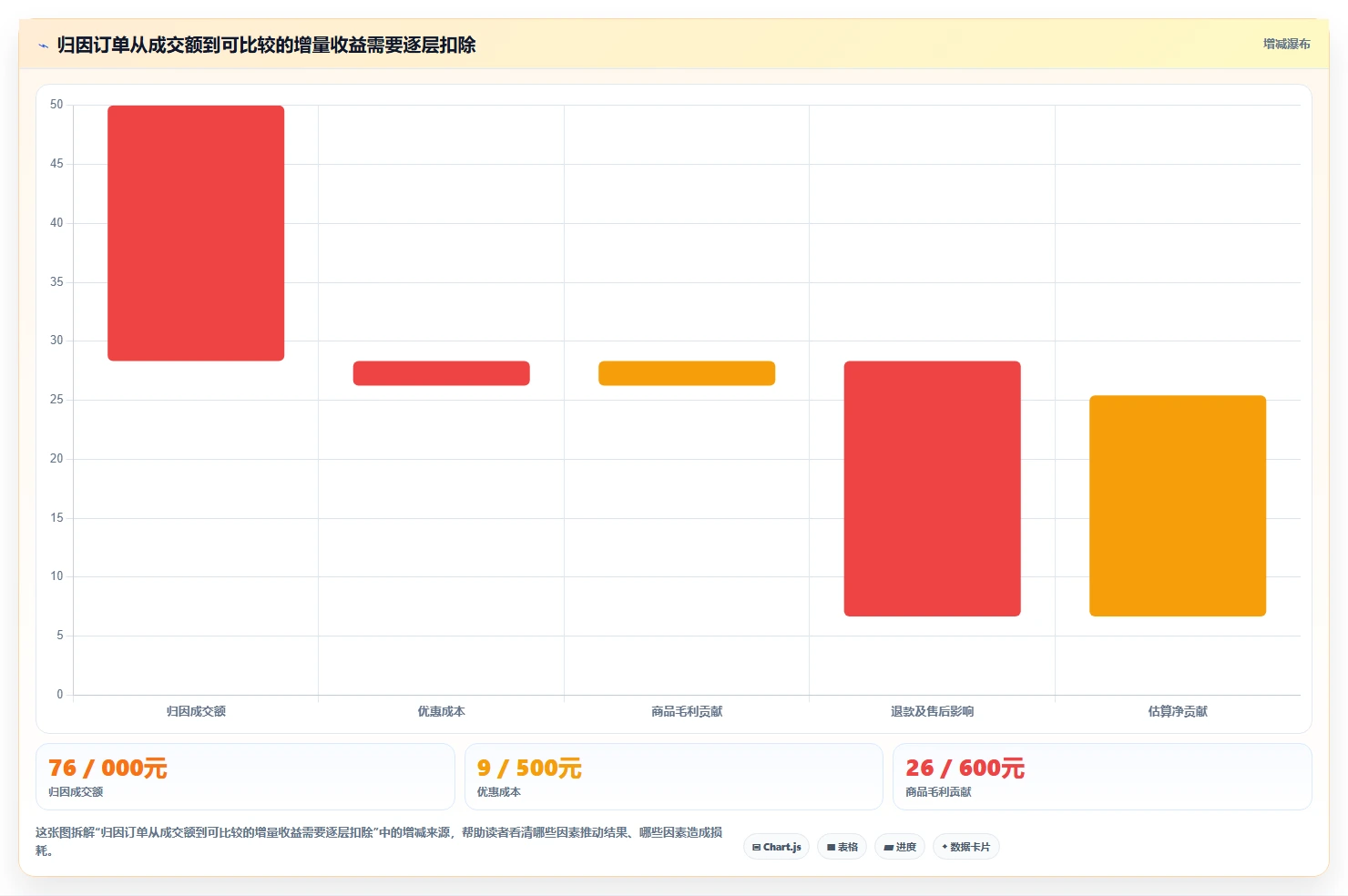This screenshot has height=896, width=1348.
Task: Click the x-axis label 优惠成本
Action: point(442,711)
